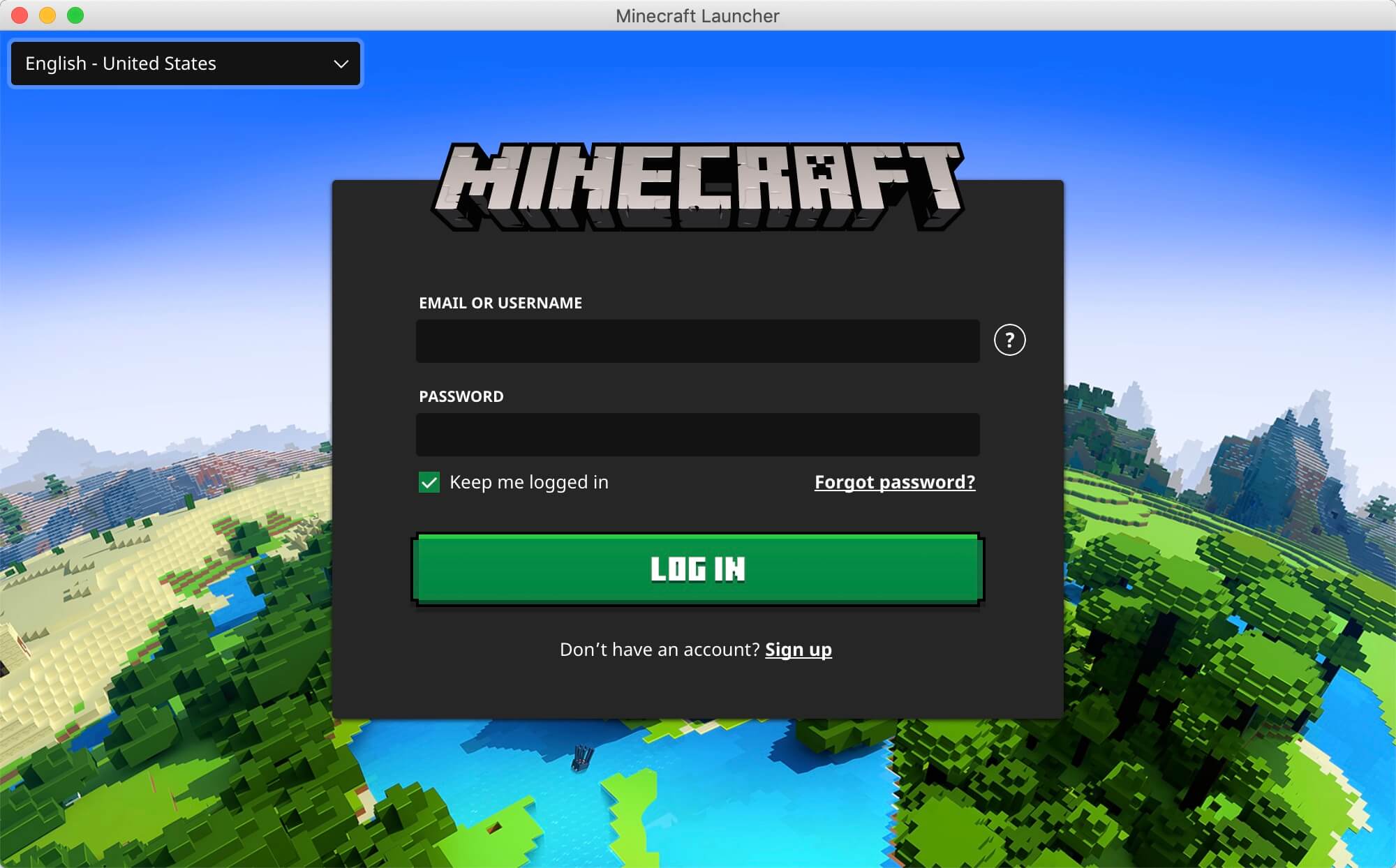Expand the English - United States language dropdown
Screen dimensions: 1396x868
pyautogui.click(x=184, y=63)
